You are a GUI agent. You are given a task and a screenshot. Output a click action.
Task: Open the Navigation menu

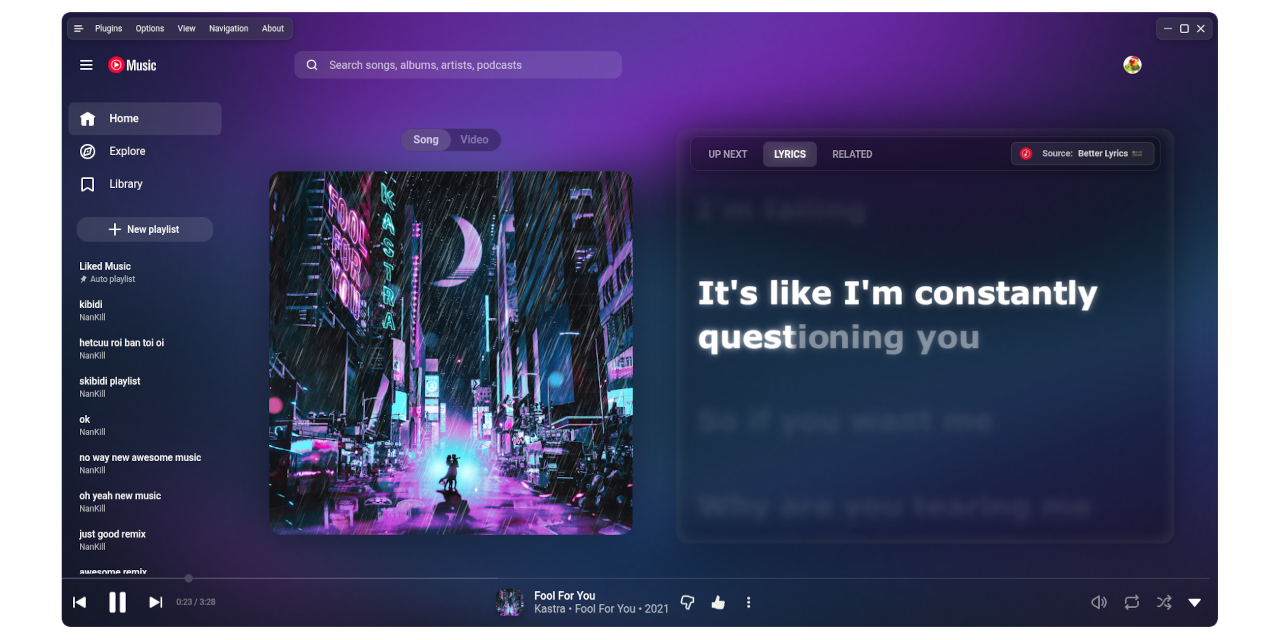(x=229, y=29)
